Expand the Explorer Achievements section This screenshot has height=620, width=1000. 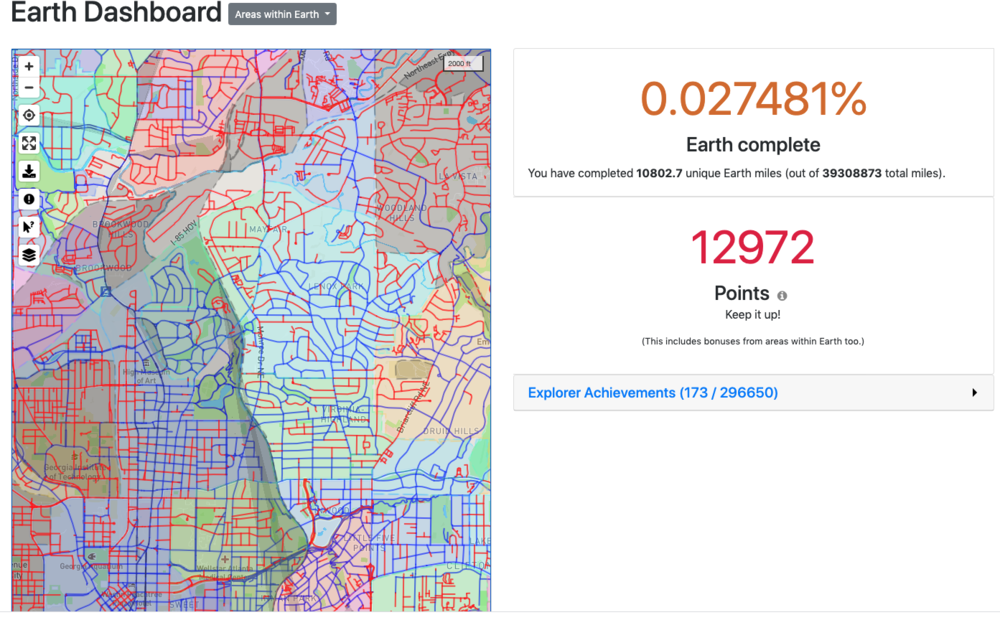753,392
